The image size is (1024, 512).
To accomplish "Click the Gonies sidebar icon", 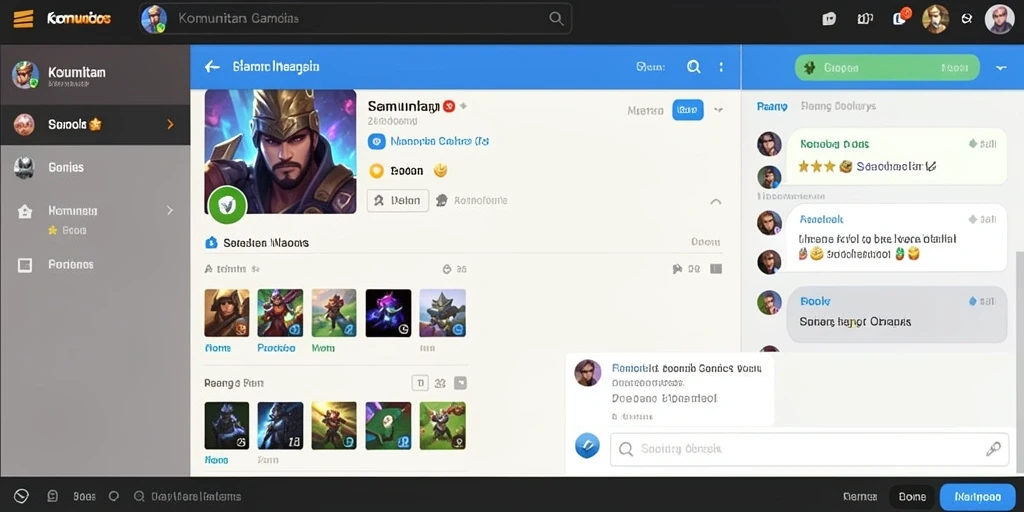I will pyautogui.click(x=24, y=168).
